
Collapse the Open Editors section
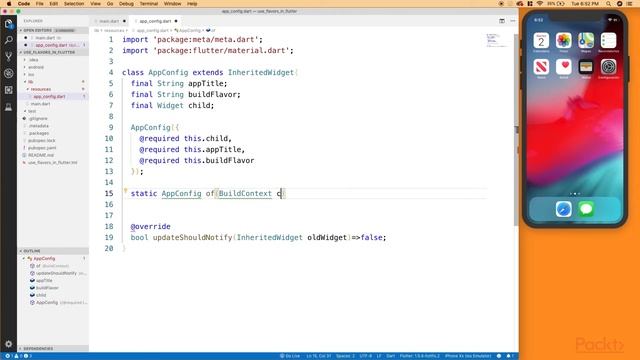point(53,30)
